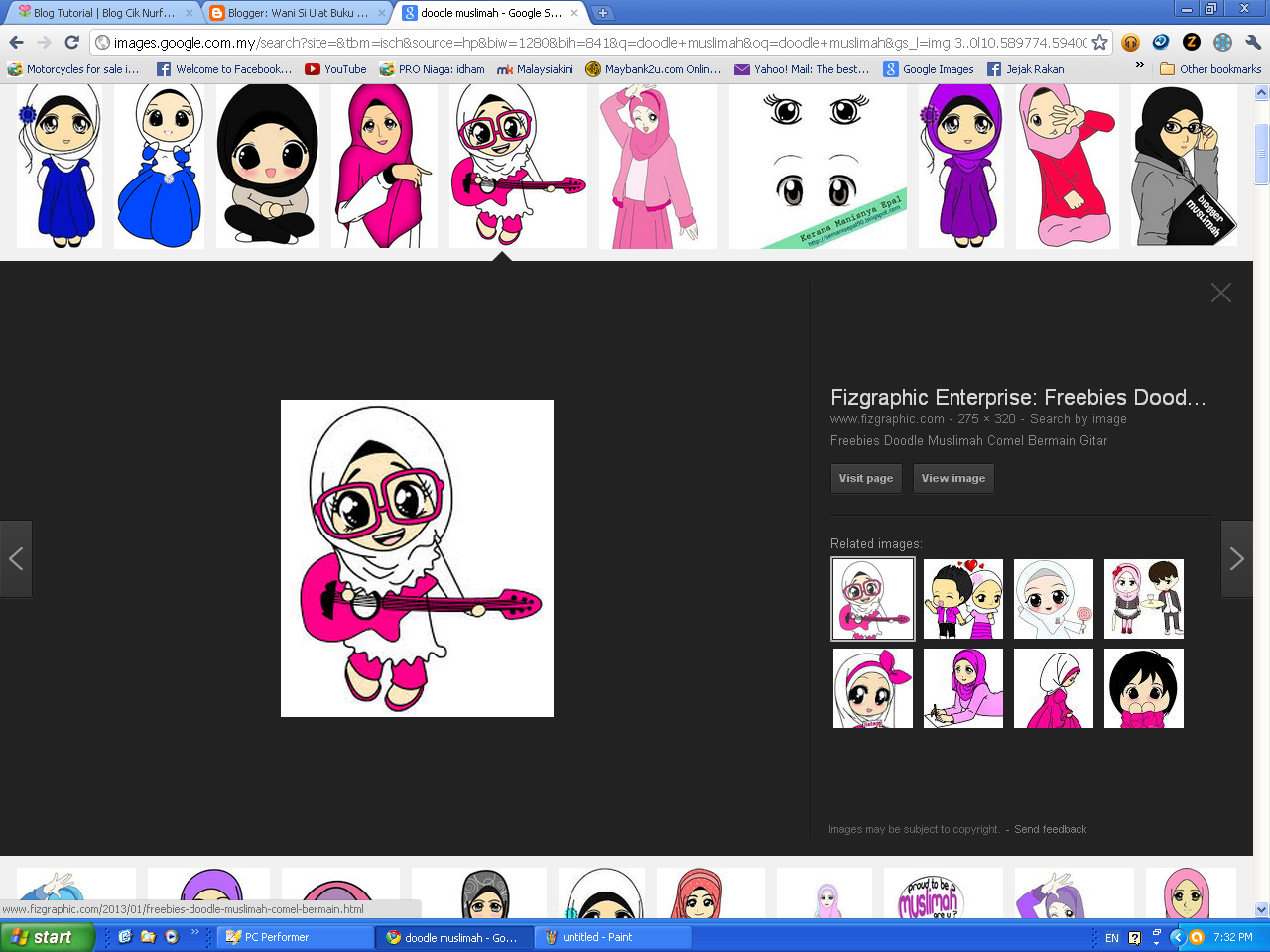The width and height of the screenshot is (1270, 952).
Task: Open related image of couple with hearts
Action: (963, 599)
